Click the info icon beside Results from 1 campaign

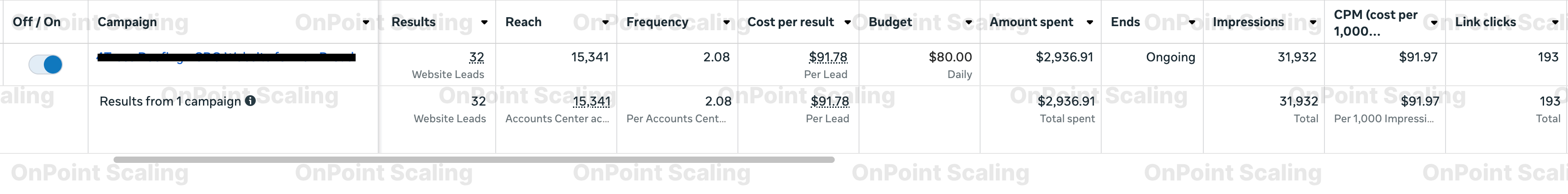coord(250,101)
